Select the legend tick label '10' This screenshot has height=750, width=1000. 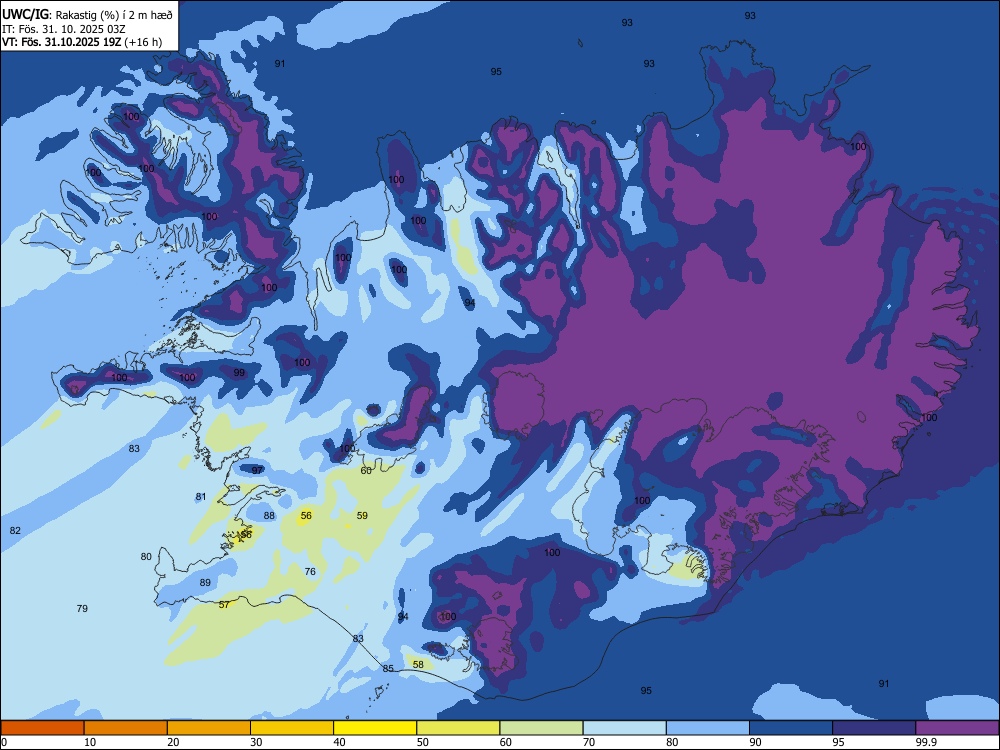coord(90,742)
